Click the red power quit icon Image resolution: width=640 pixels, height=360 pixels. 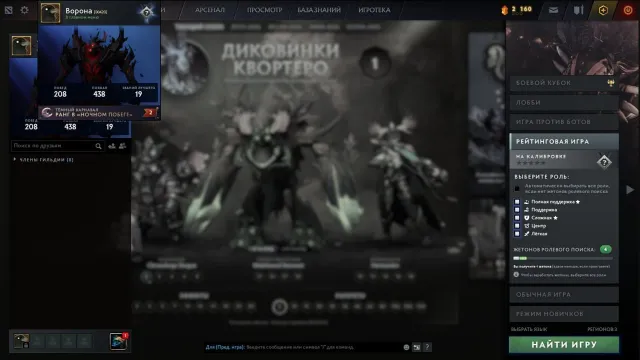pos(628,10)
